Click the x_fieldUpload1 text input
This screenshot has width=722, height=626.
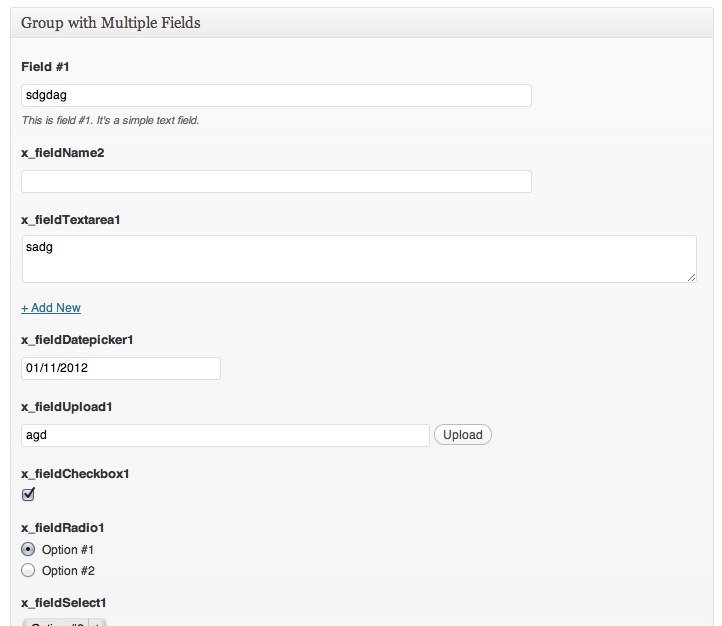click(x=225, y=435)
